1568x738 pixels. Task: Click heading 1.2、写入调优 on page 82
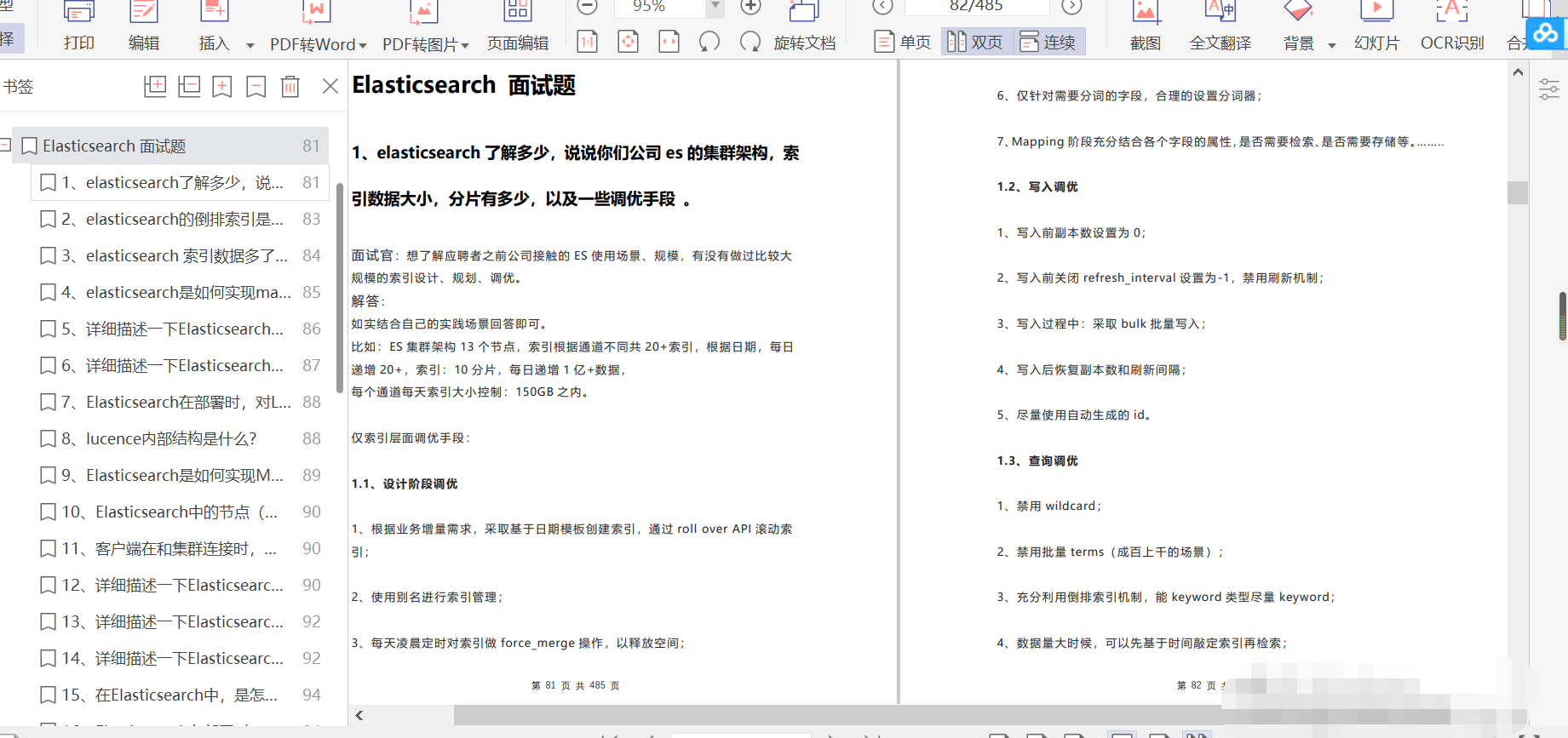point(1037,186)
